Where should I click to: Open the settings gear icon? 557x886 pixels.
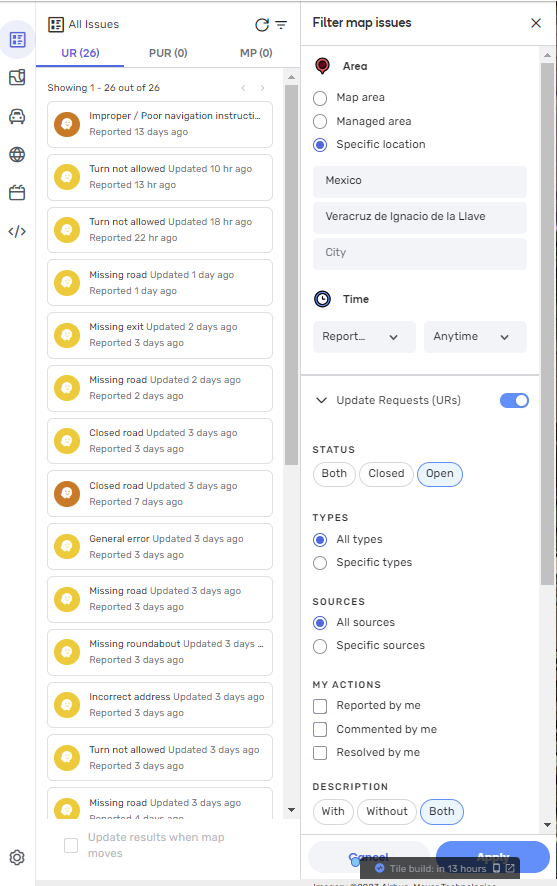pyautogui.click(x=17, y=857)
